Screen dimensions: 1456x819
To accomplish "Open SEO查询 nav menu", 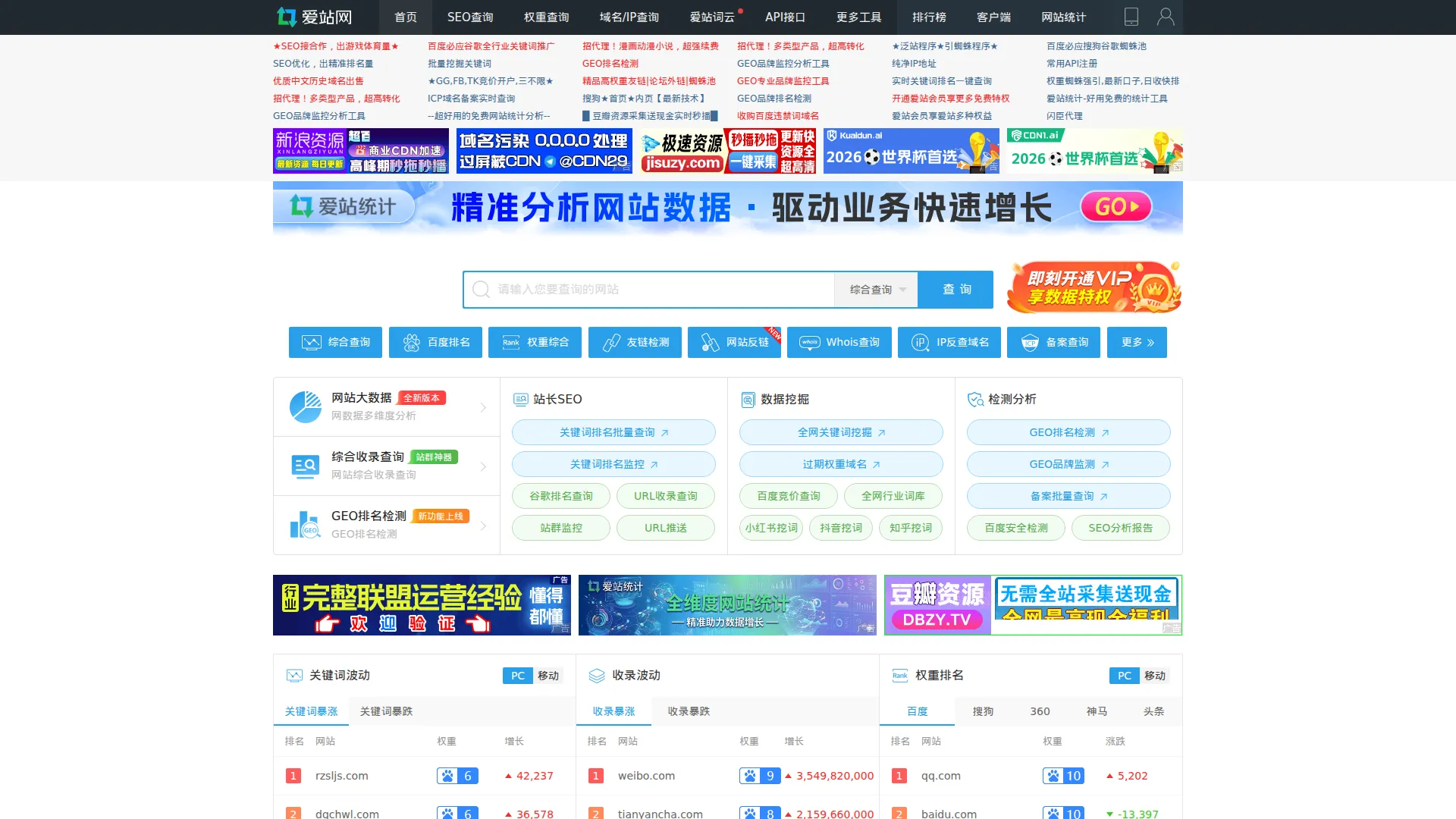I will coord(470,17).
